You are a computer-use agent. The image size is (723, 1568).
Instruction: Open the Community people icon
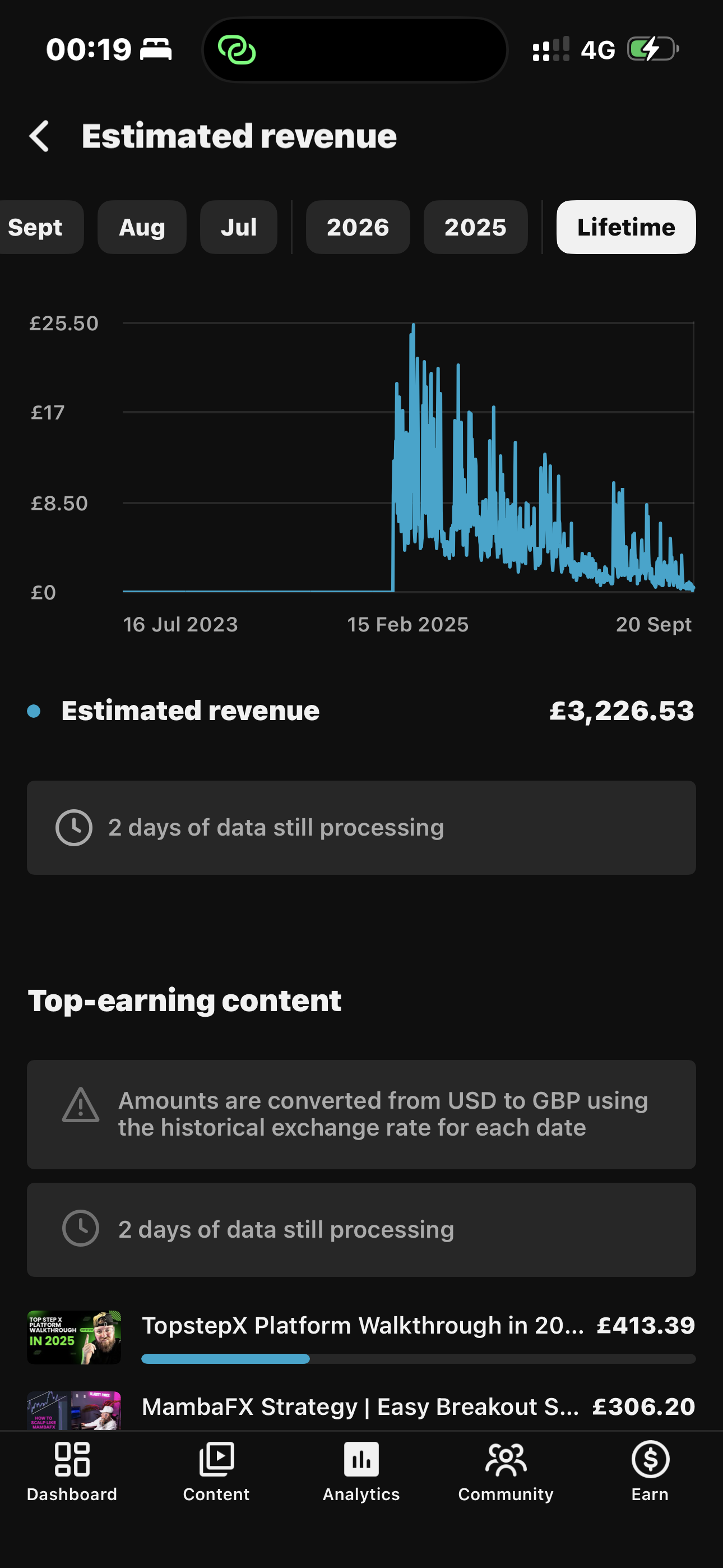pyautogui.click(x=506, y=1459)
